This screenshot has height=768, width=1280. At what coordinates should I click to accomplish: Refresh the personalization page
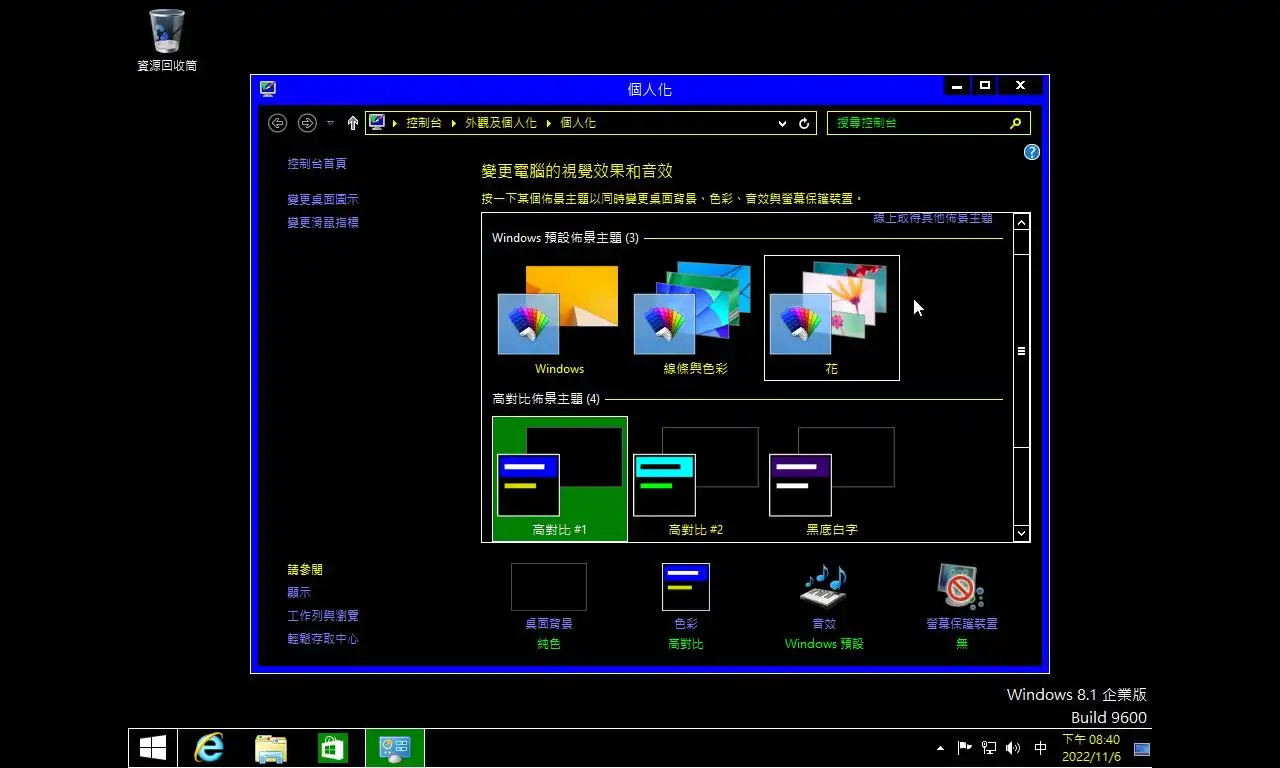coord(804,123)
